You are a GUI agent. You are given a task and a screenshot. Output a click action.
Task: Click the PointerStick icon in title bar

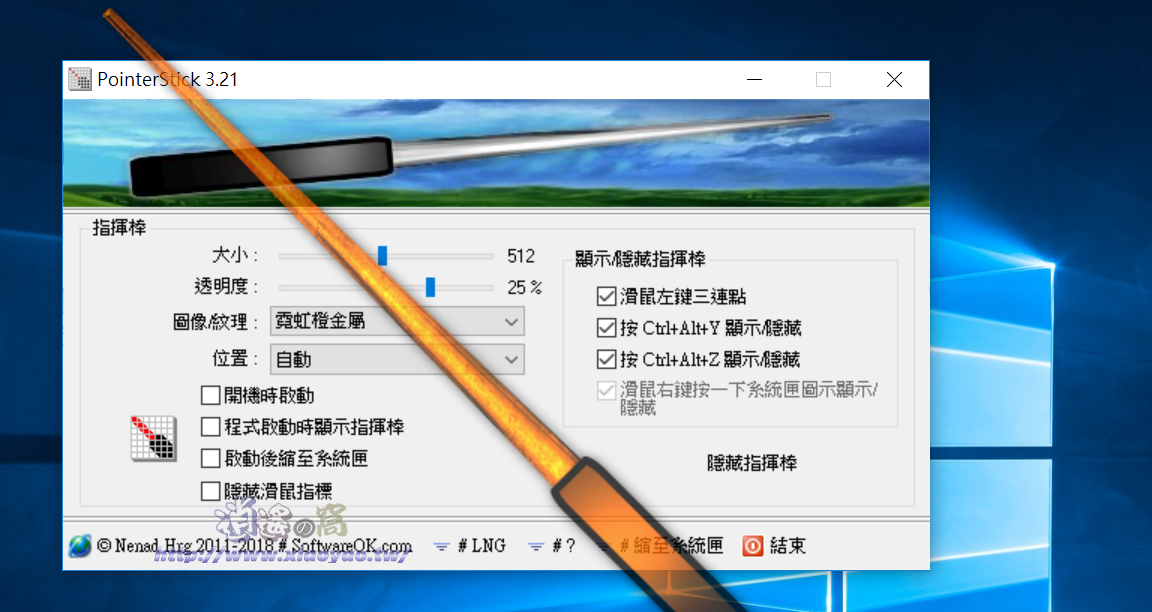[x=79, y=79]
